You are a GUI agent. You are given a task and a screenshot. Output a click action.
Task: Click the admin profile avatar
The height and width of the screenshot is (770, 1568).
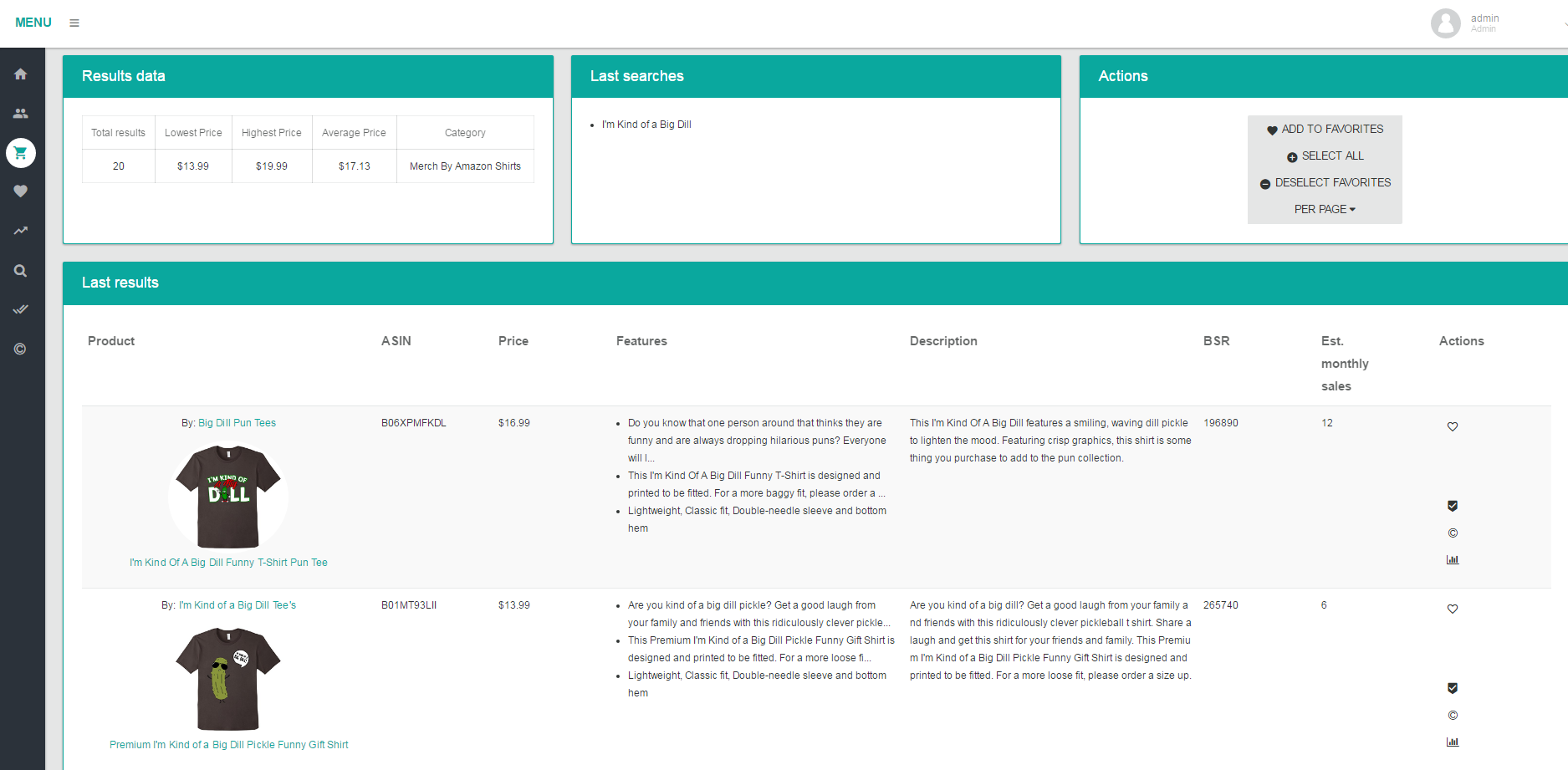pos(1446,23)
